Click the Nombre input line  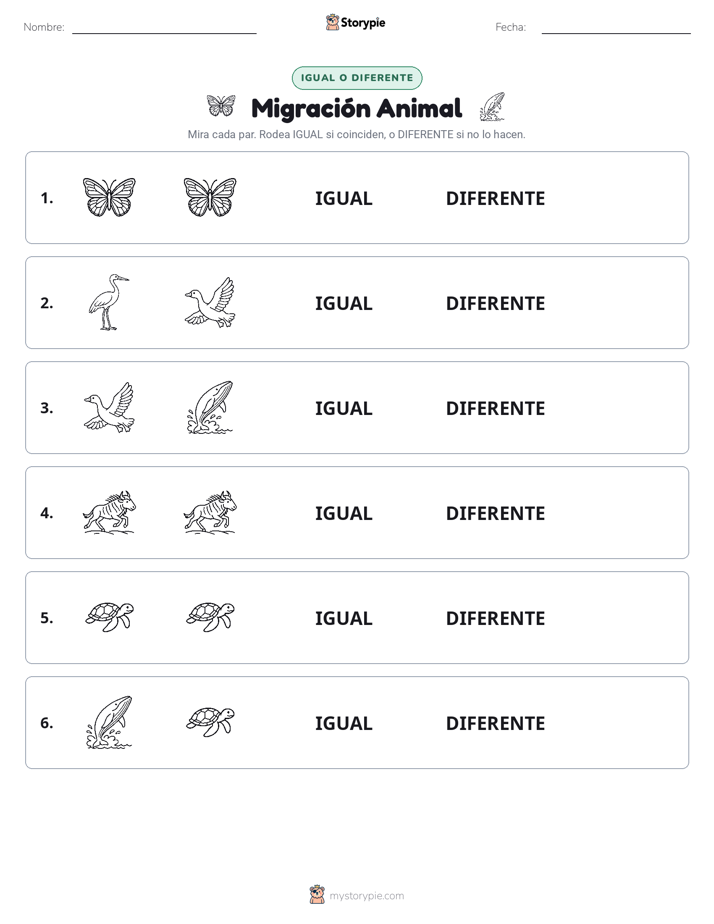tap(164, 28)
